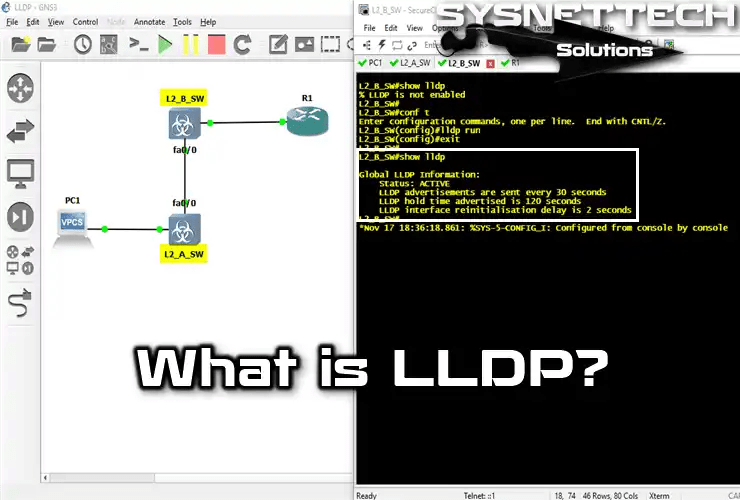
Task: Open the Edit menu in GNS3
Action: pyautogui.click(x=33, y=22)
